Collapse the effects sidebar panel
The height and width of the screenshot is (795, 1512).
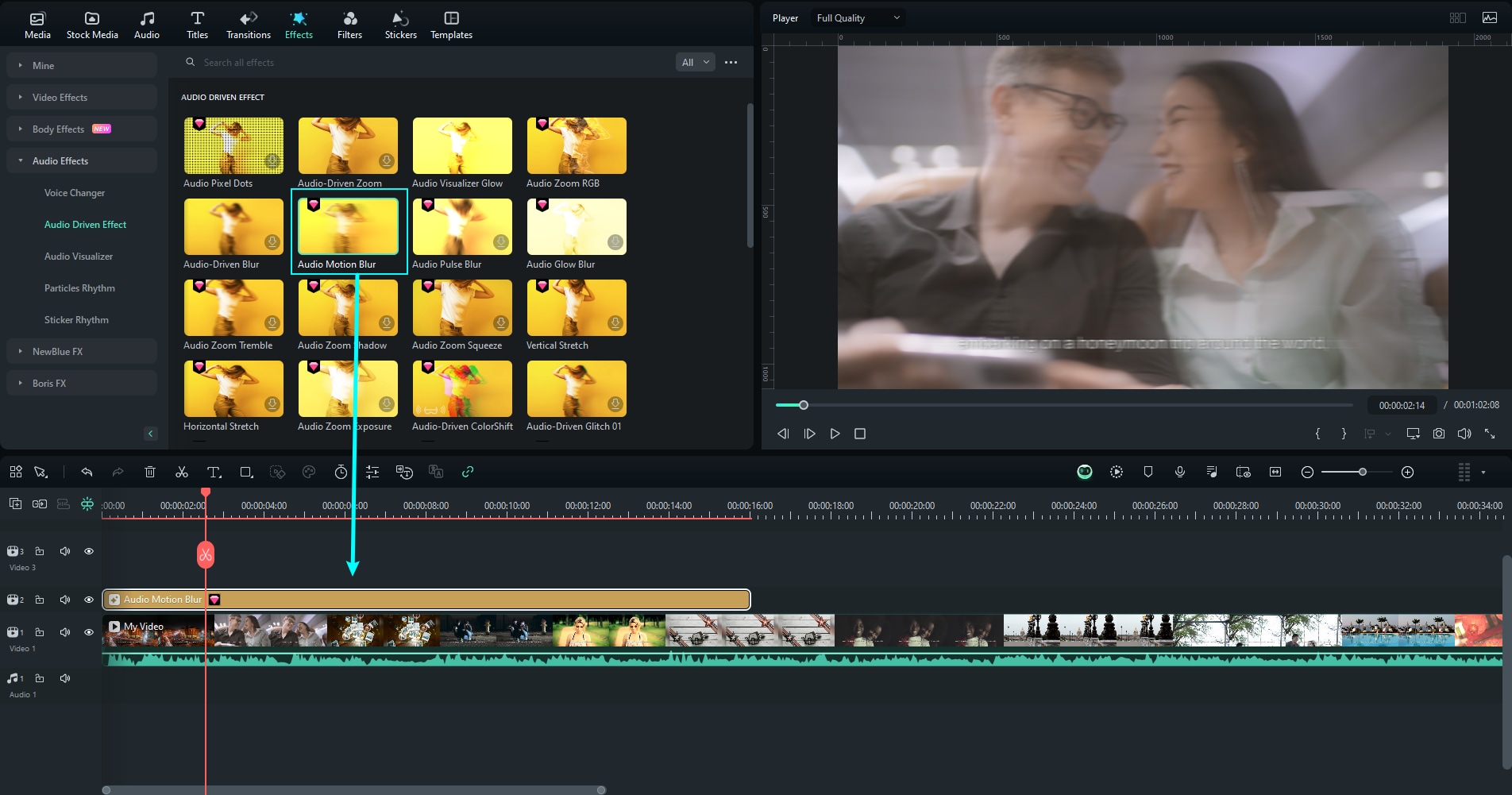[150, 433]
